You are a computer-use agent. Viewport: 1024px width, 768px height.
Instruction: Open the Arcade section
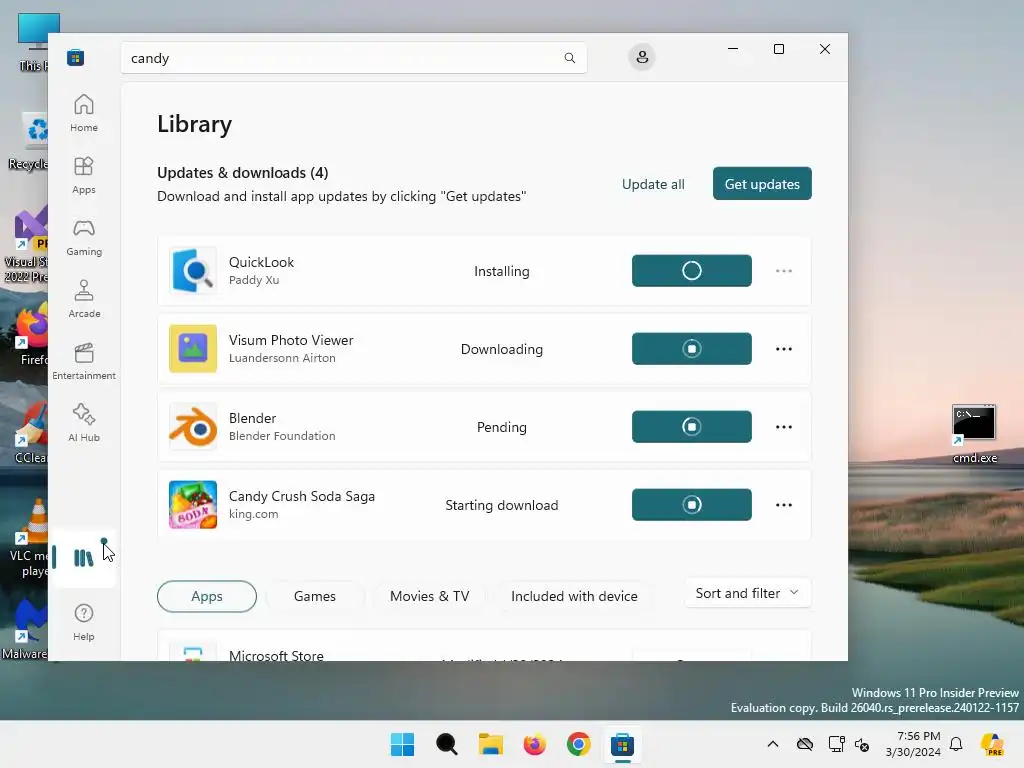pyautogui.click(x=84, y=299)
